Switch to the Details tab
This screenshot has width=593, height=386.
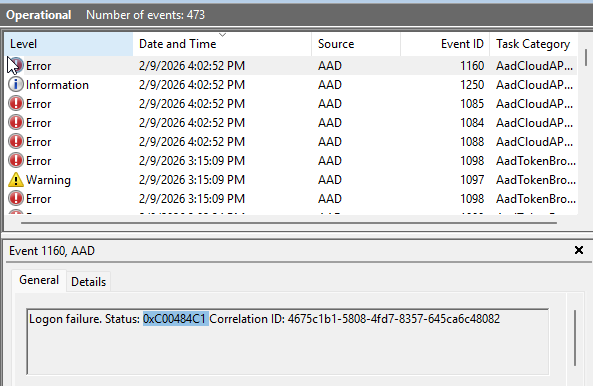click(88, 282)
